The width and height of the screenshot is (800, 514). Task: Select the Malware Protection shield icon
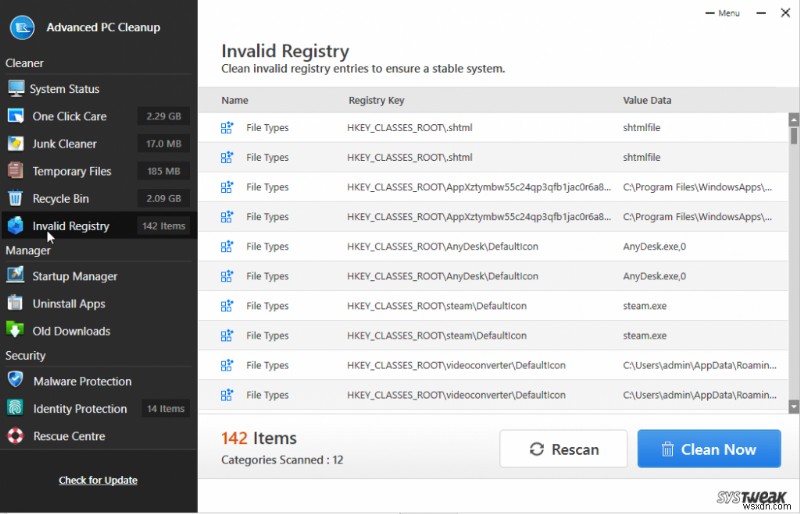[x=16, y=380]
